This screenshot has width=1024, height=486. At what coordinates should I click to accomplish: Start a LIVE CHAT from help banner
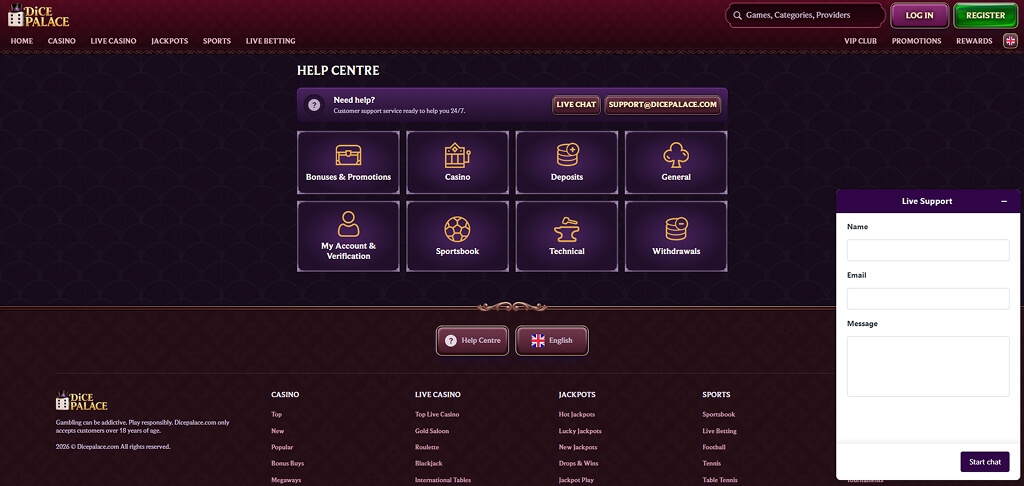(576, 105)
